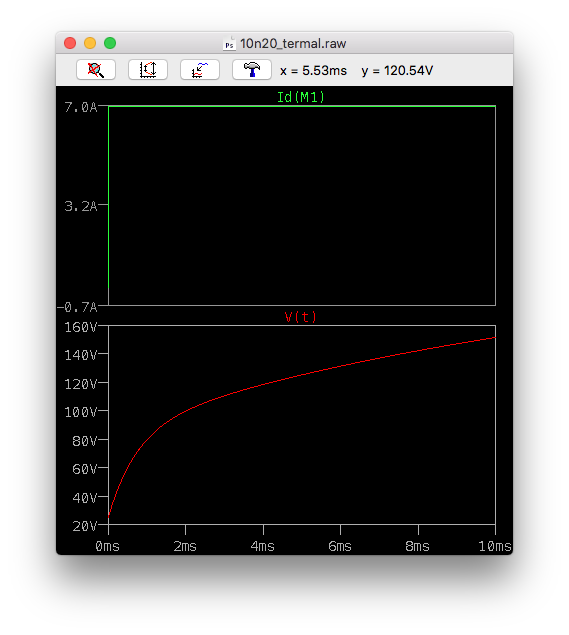Viewport: 569px width, 635px height.
Task: Click the 7.0A vertical axis label
Action: coord(81,107)
